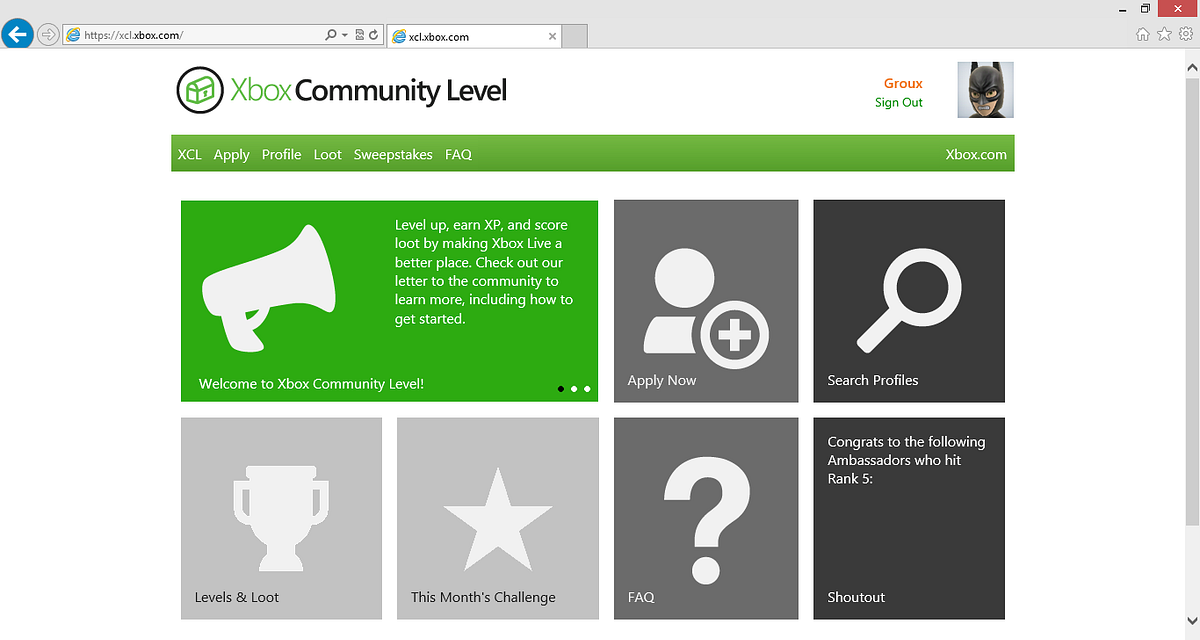Open the address bar autocomplete dropdown arrow
This screenshot has height=640, width=1200.
pyautogui.click(x=345, y=35)
